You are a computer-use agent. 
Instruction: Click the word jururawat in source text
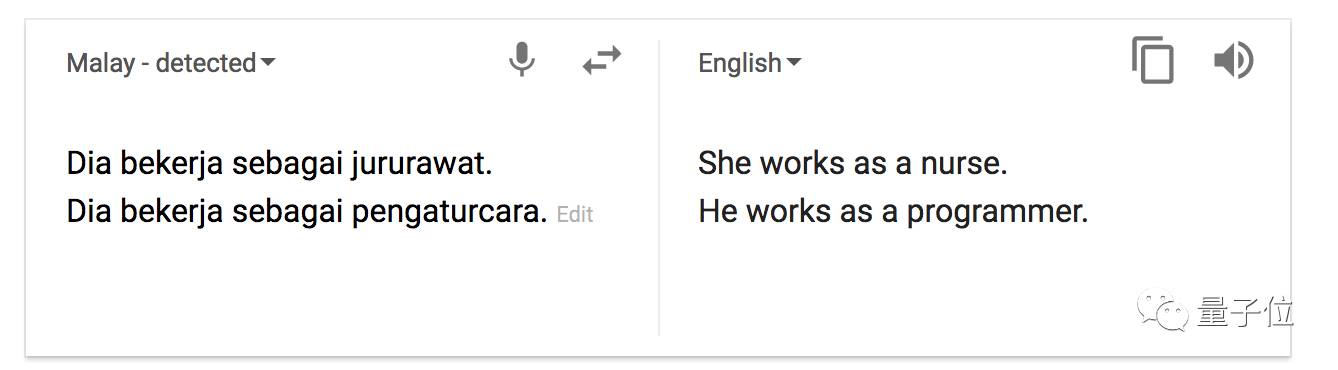[x=421, y=163]
